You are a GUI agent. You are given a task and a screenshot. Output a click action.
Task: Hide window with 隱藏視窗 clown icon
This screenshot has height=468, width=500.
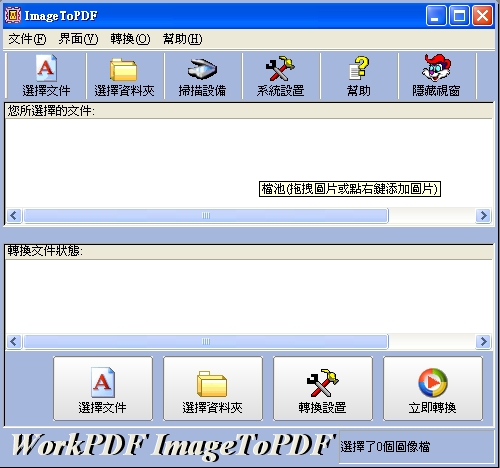pos(436,76)
